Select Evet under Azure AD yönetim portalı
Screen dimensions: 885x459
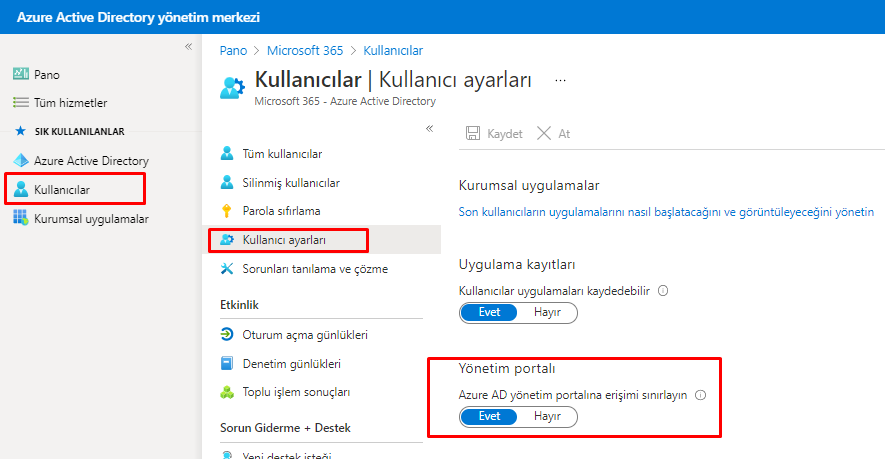click(x=490, y=416)
